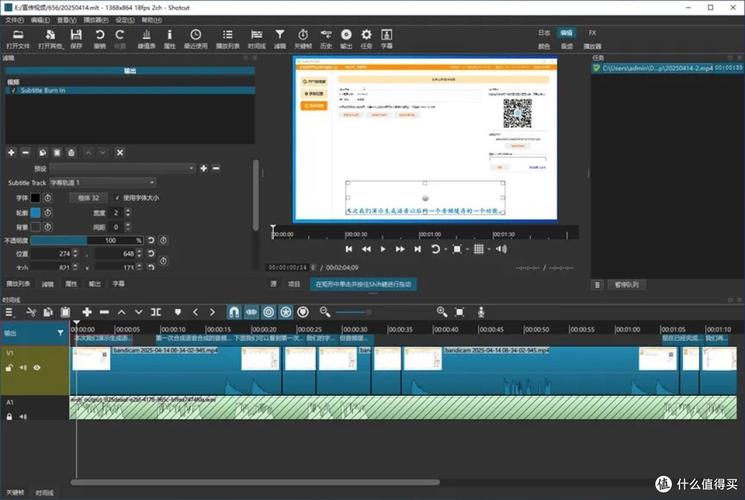The width and height of the screenshot is (745, 500).
Task: Open the player zoom dropdown arrow
Action: pos(467,250)
